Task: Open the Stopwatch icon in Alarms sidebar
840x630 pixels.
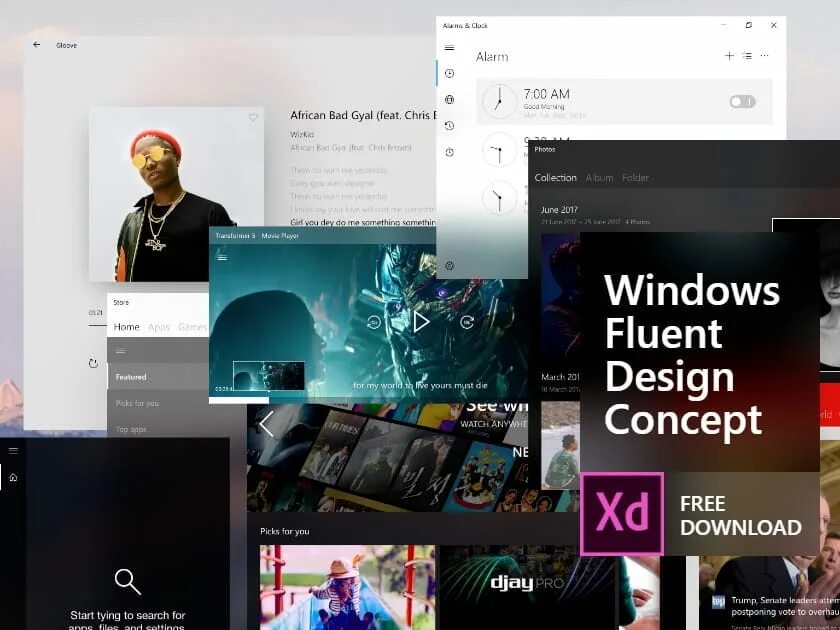Action: [449, 152]
